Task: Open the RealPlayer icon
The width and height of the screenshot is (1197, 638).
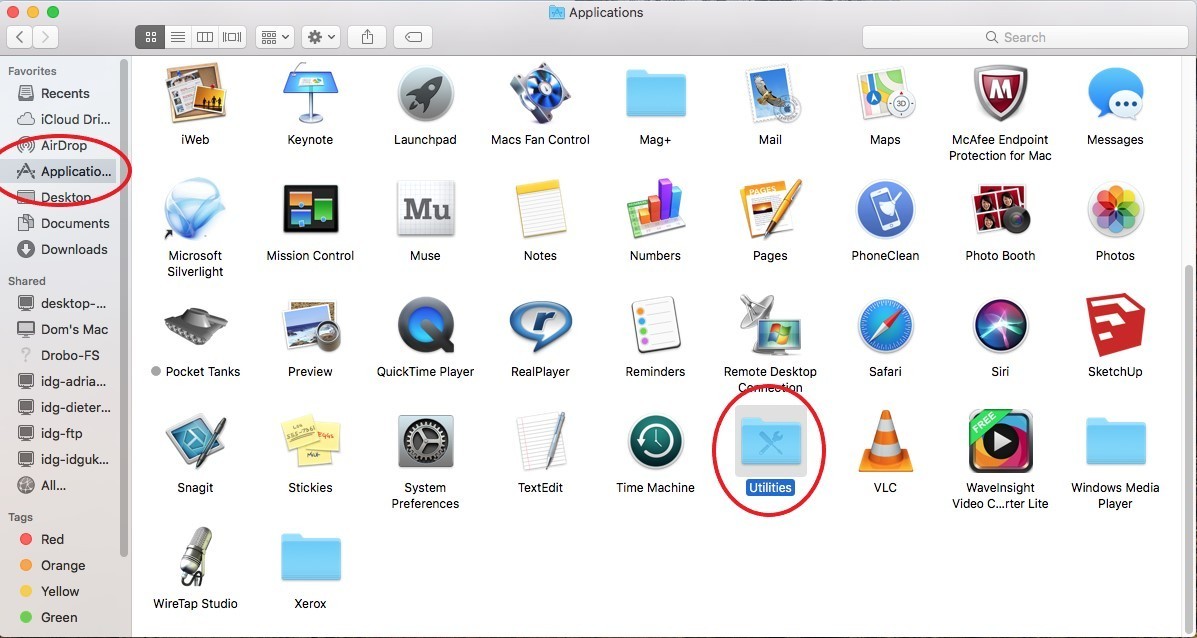Action: point(540,326)
